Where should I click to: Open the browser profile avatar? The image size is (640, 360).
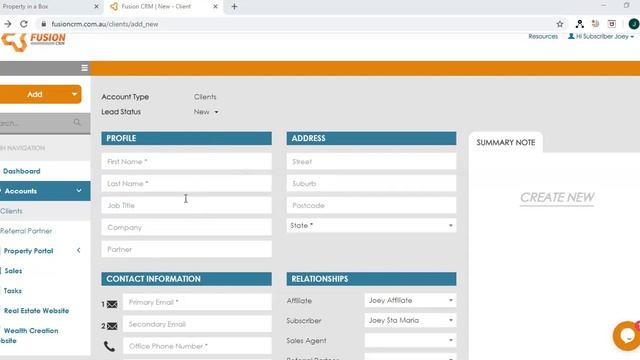(x=633, y=24)
